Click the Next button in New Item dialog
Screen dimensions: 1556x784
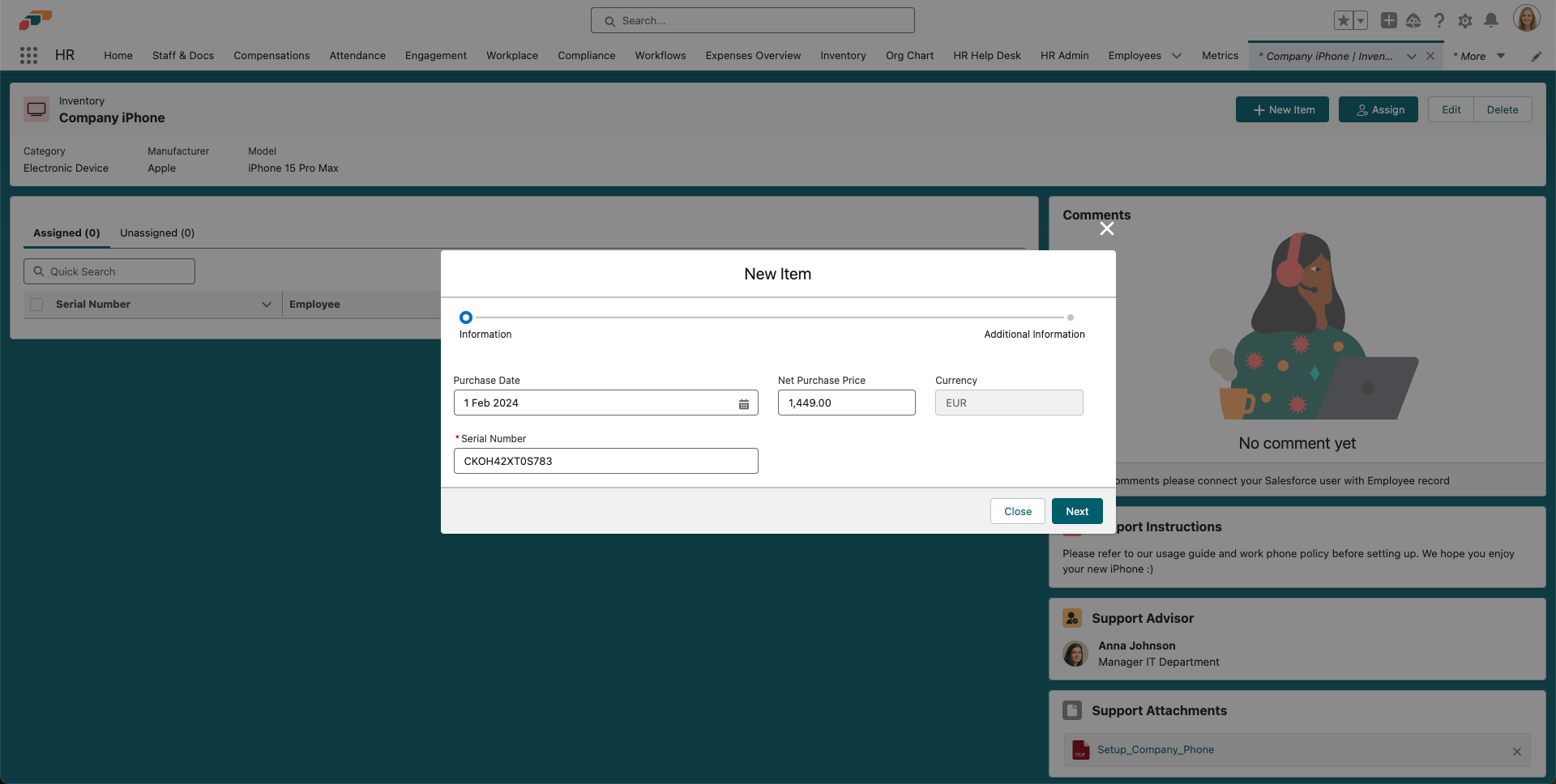1076,511
